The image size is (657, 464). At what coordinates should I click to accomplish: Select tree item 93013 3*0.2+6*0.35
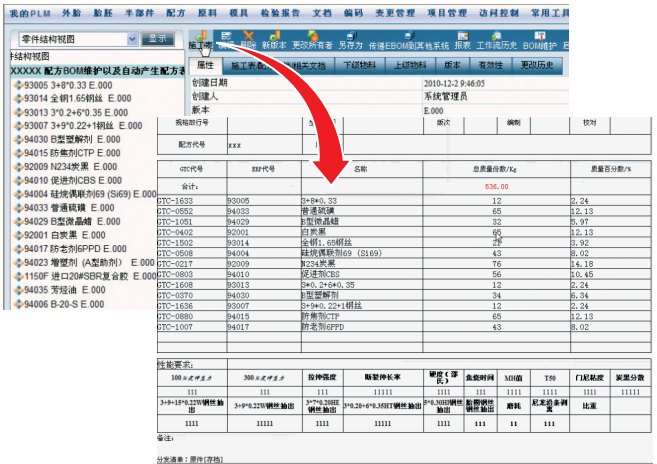click(x=76, y=113)
